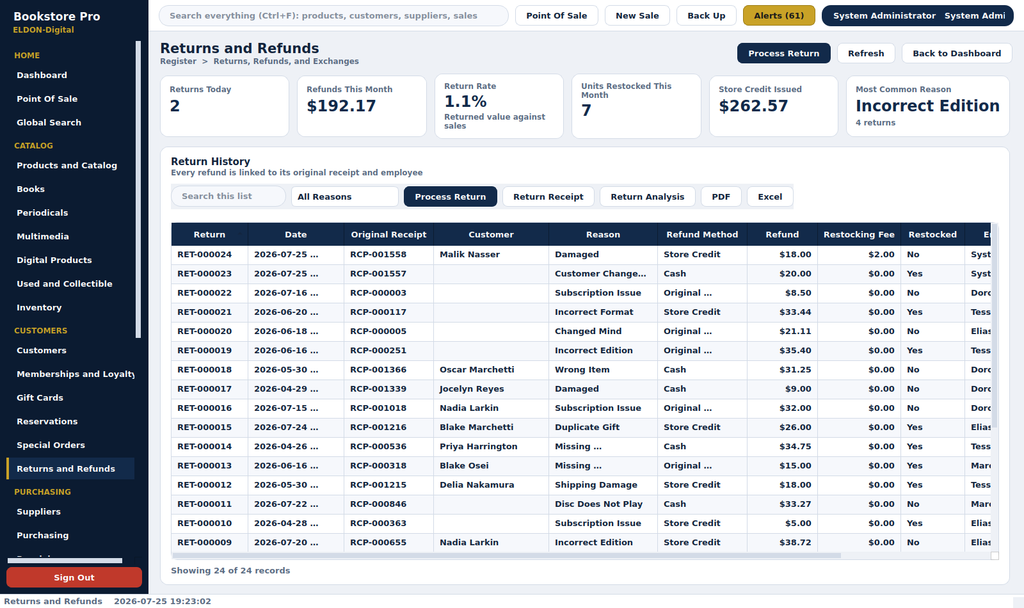
Task: Sort by Refund Method column header
Action: (x=702, y=234)
